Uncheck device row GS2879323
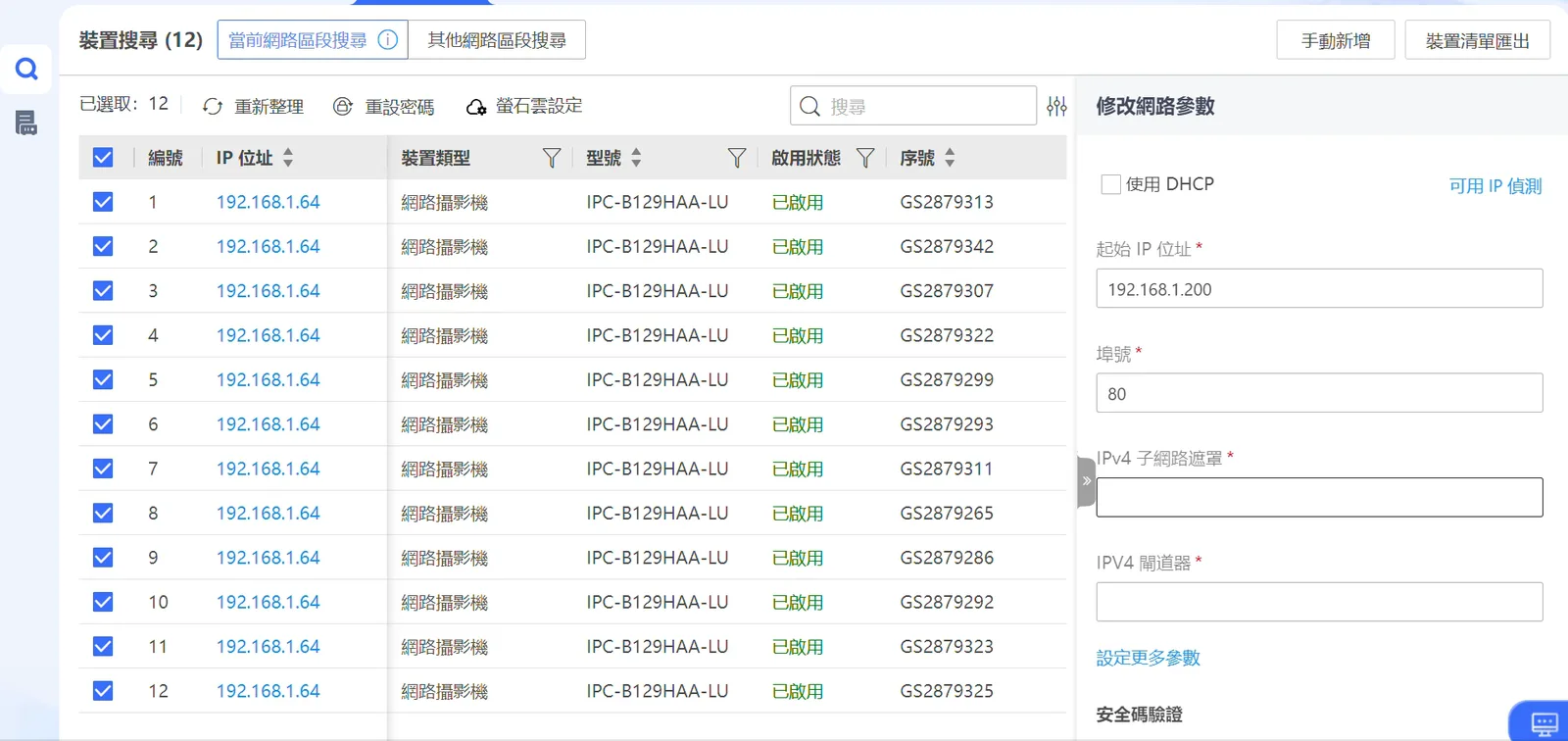 (x=103, y=647)
